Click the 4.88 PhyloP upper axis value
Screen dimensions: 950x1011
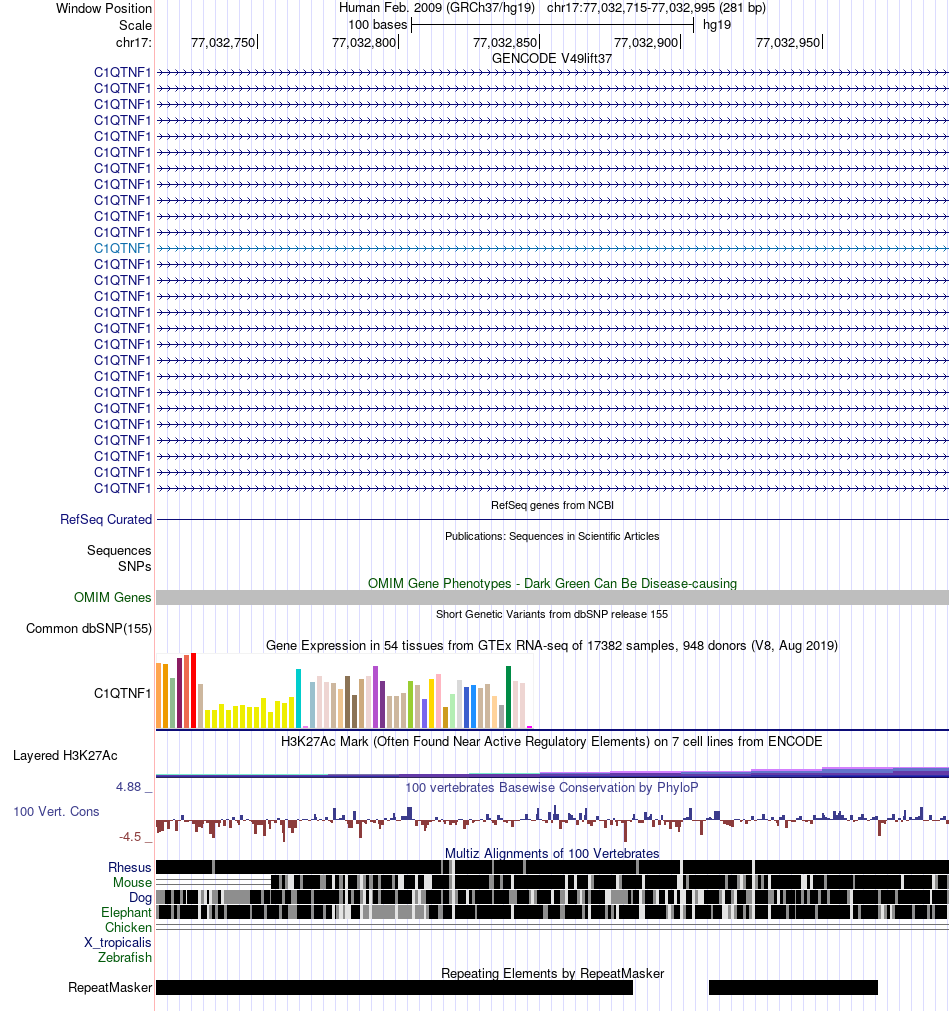coord(128,787)
